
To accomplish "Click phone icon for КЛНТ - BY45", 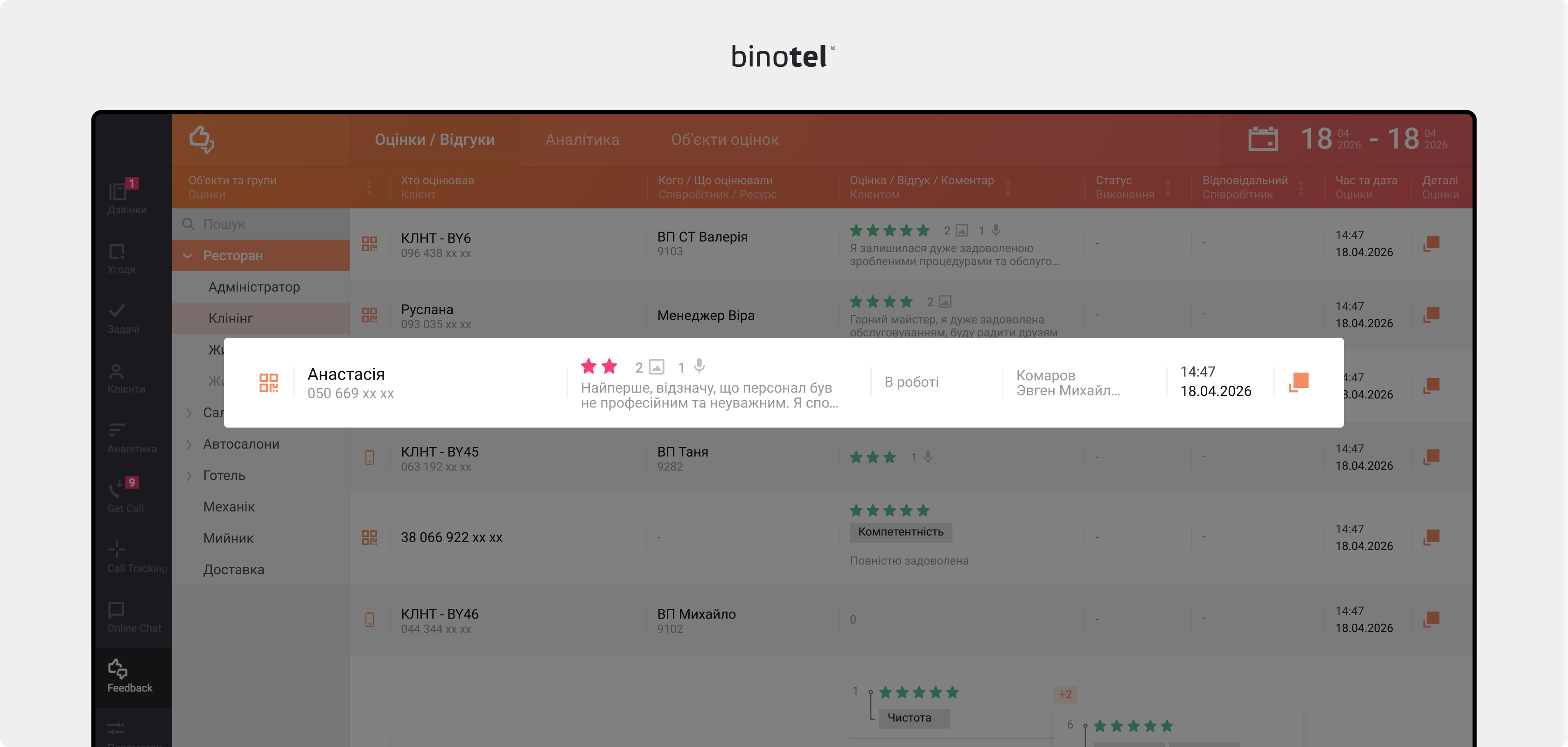I will coord(370,457).
